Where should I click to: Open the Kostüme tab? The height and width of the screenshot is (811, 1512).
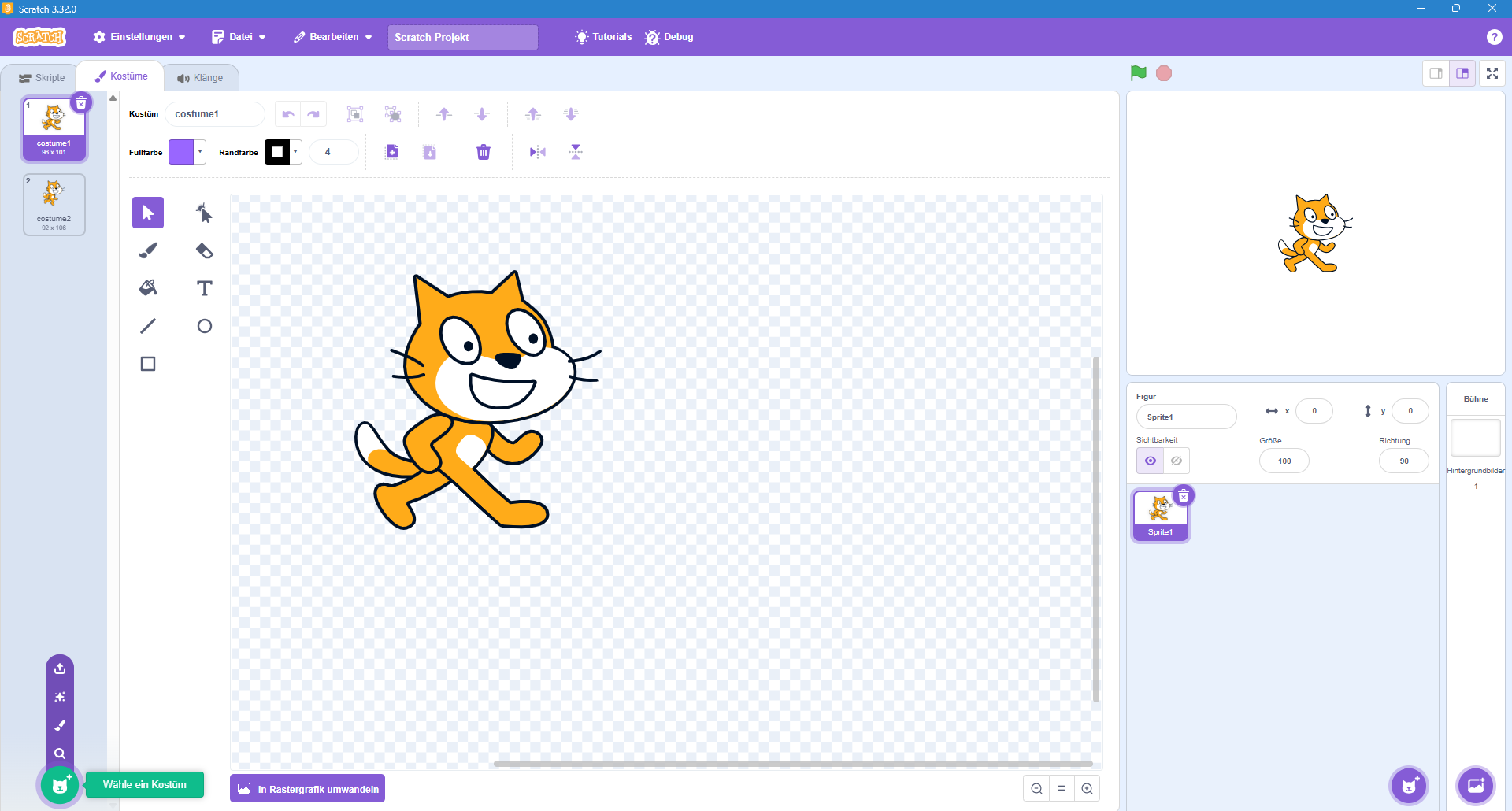tap(121, 76)
